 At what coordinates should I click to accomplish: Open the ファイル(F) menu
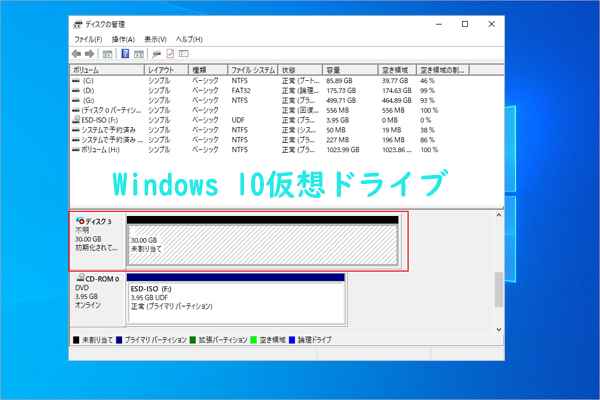[88, 39]
